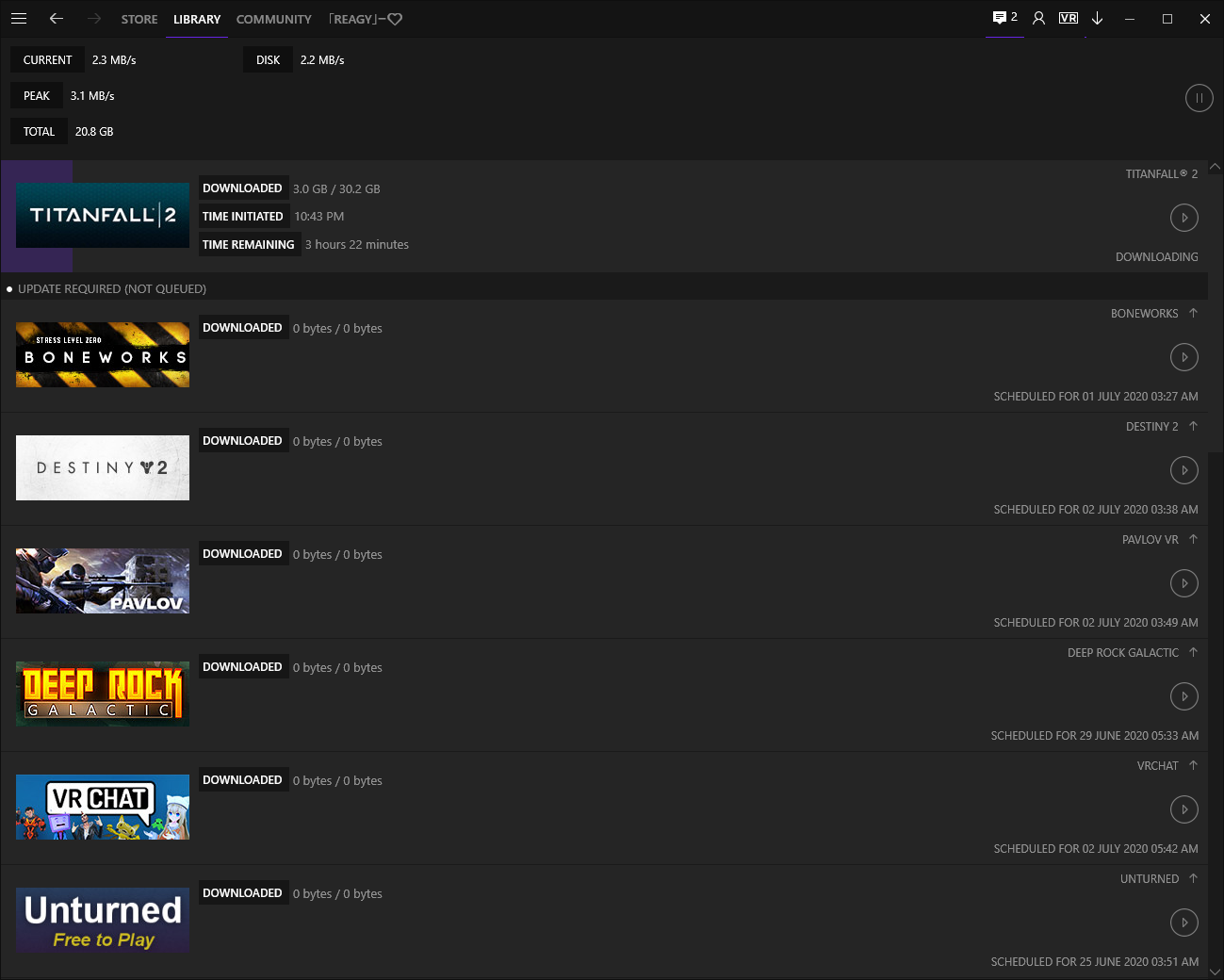Click the Destiny 2 thumbnail

pos(103,467)
